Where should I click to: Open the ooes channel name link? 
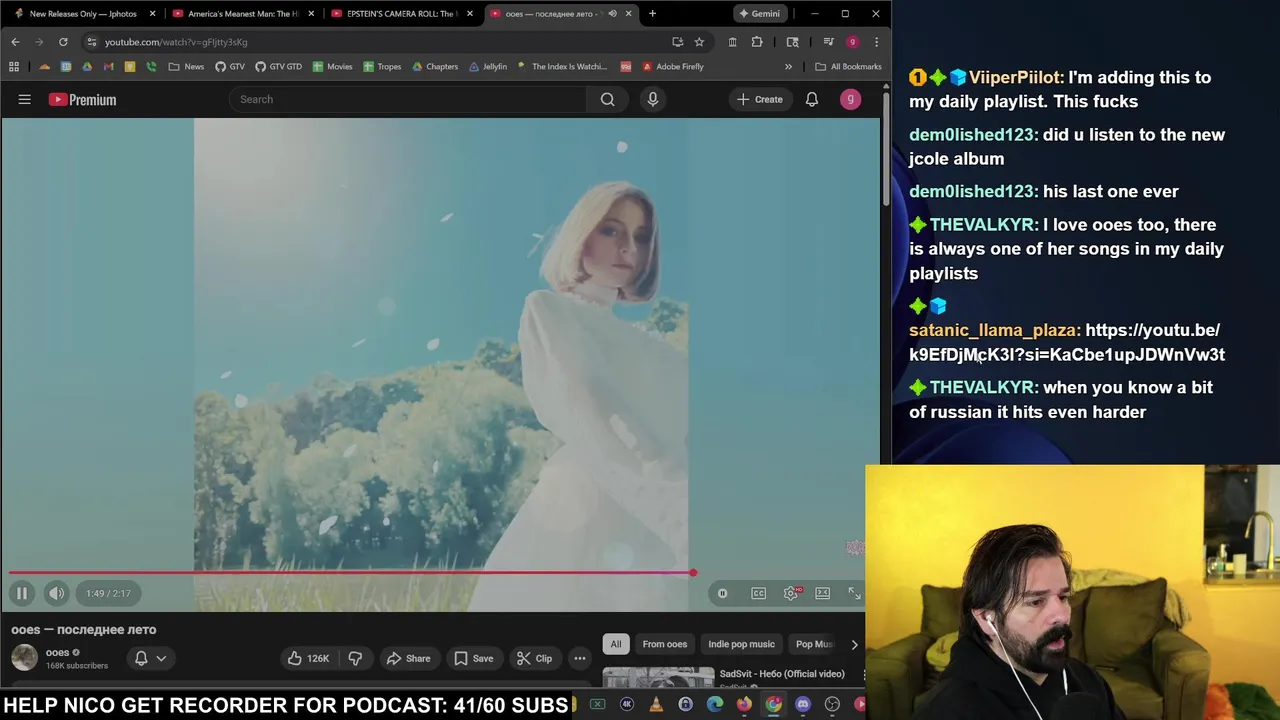[x=57, y=652]
